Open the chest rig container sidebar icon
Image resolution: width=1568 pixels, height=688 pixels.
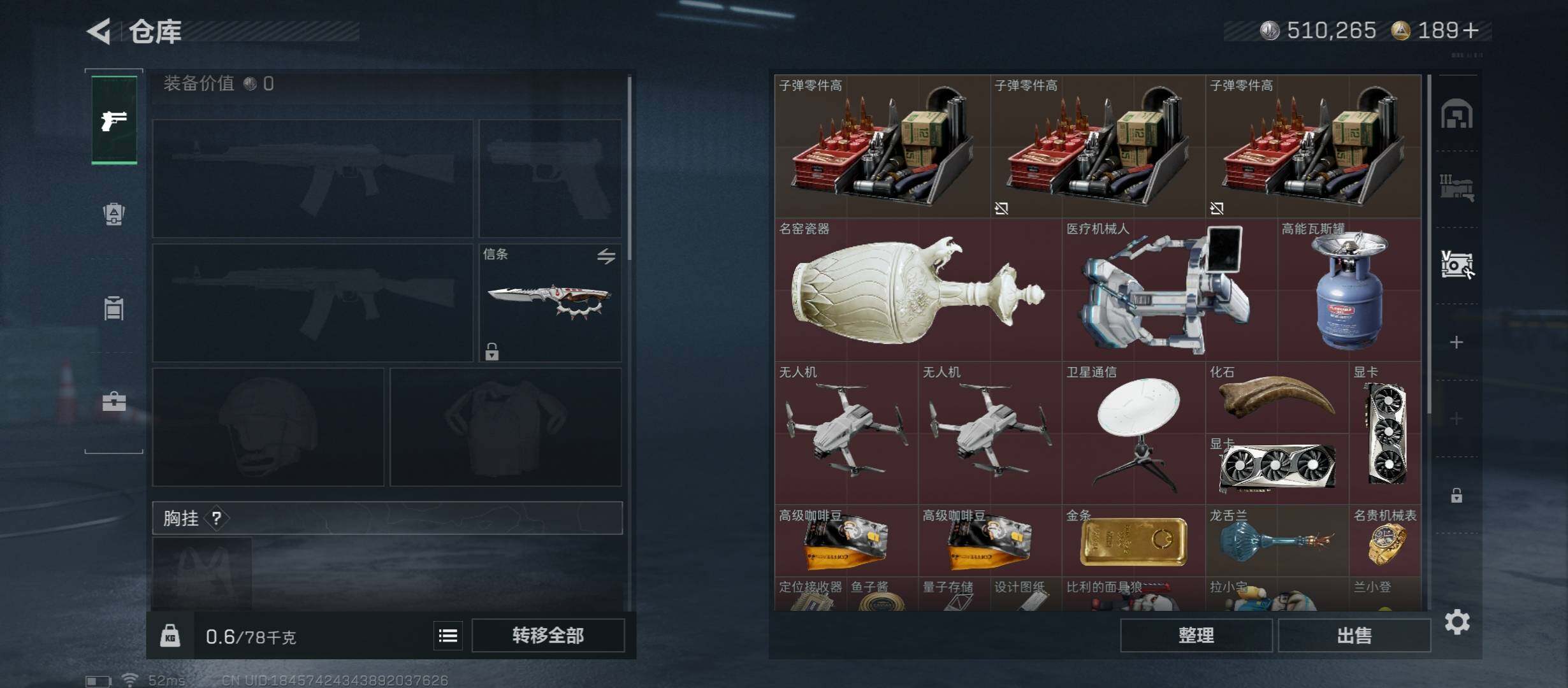pyautogui.click(x=114, y=308)
